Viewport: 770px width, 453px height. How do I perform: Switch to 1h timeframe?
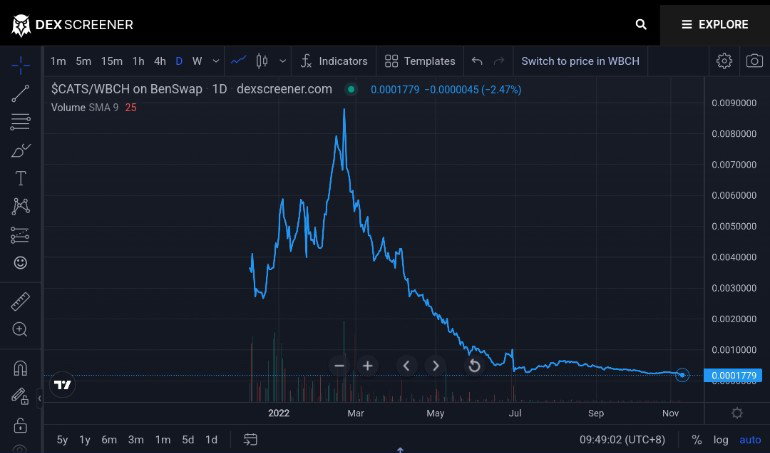(138, 61)
